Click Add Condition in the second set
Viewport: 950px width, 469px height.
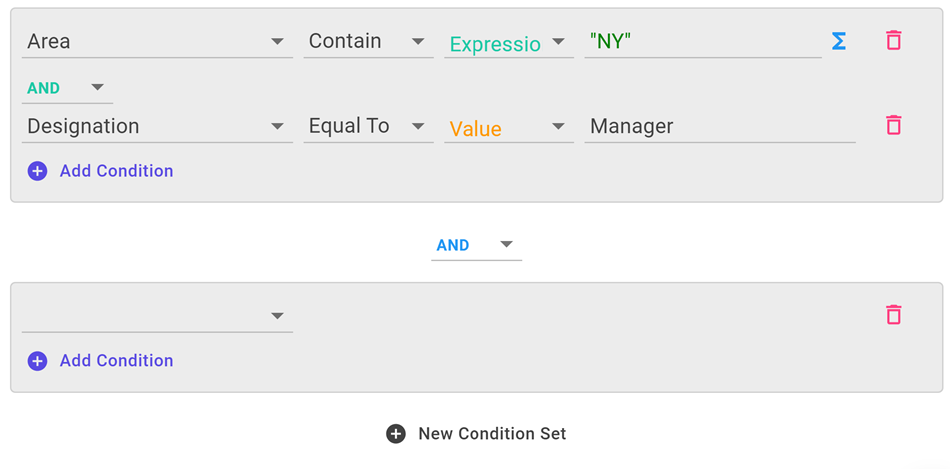[x=116, y=361]
